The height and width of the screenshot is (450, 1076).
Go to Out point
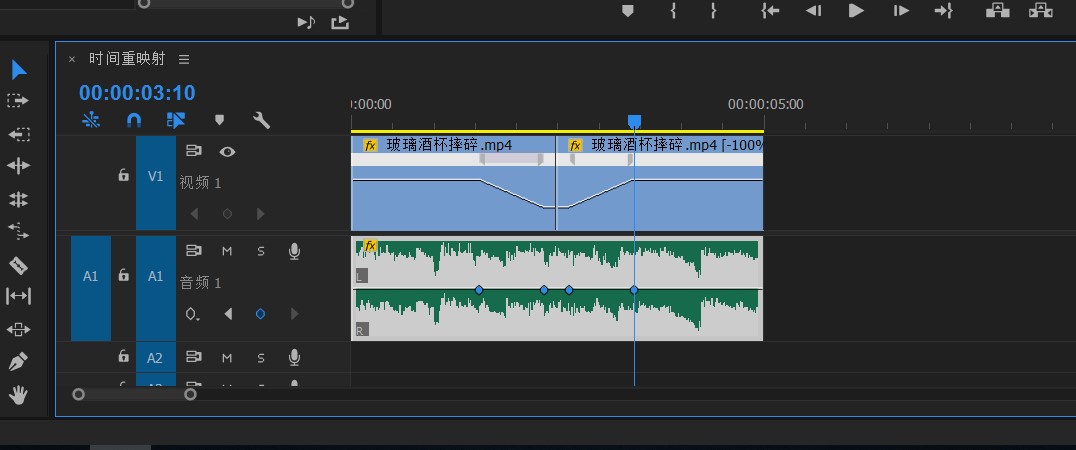tap(944, 10)
